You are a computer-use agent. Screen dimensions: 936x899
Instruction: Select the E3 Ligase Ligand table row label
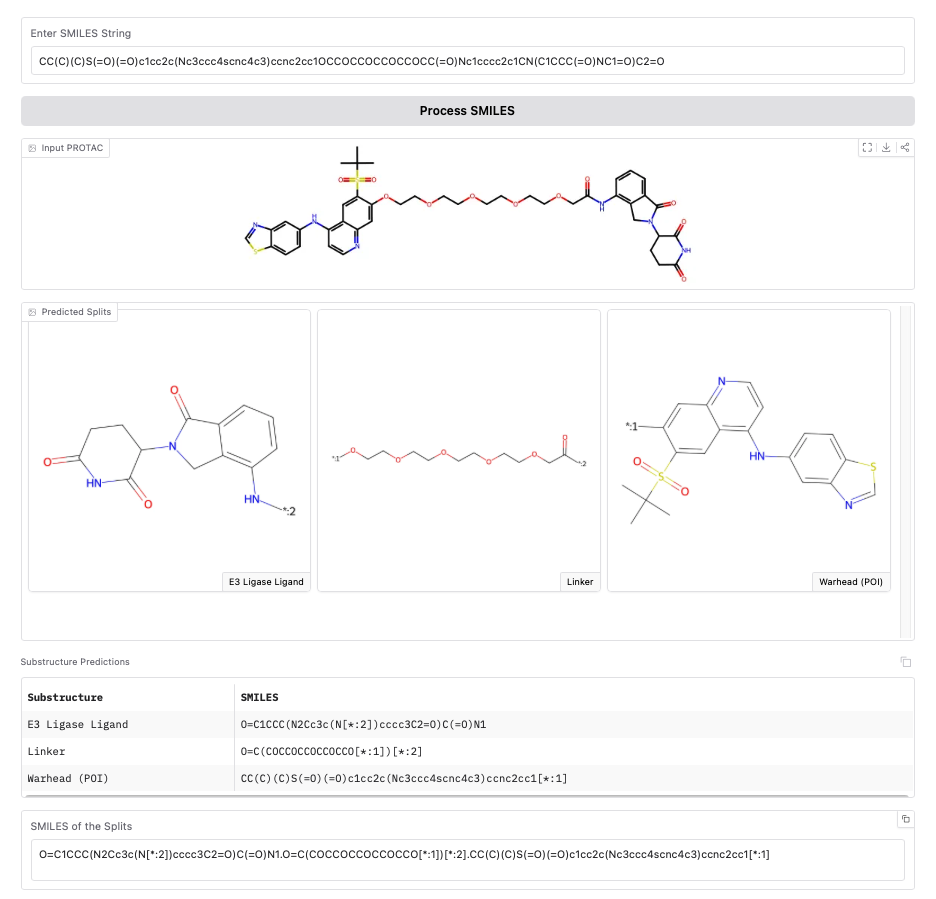click(78, 724)
